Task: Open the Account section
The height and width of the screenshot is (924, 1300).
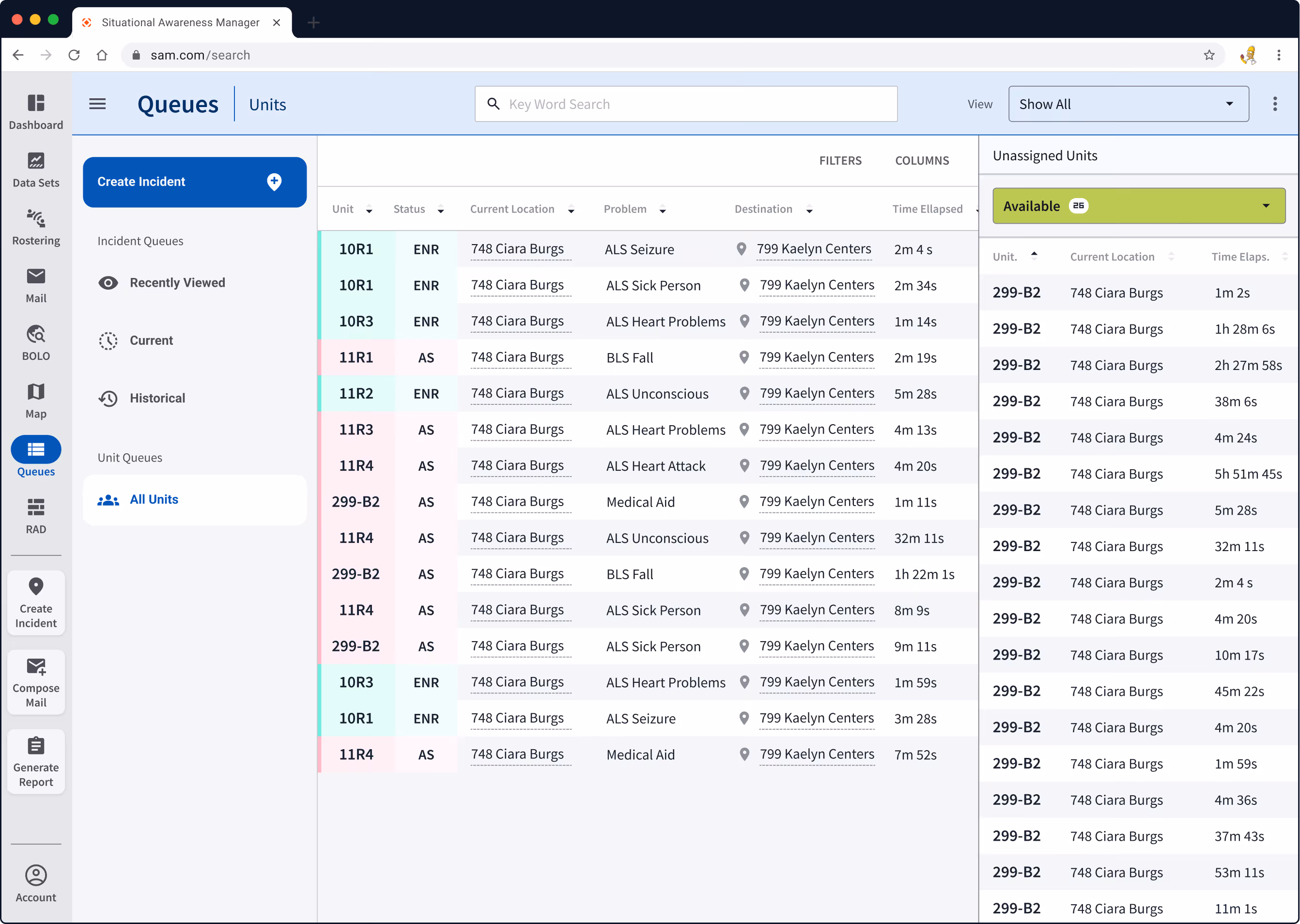Action: pyautogui.click(x=36, y=882)
